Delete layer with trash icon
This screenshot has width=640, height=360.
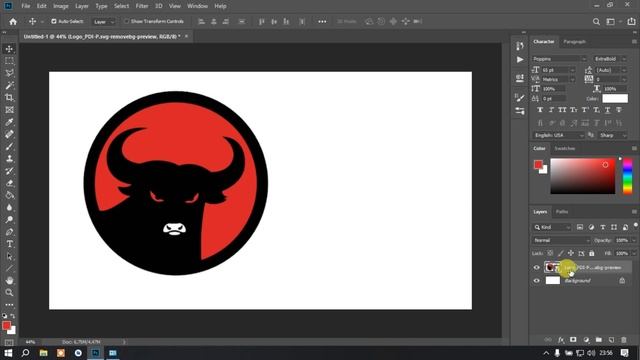point(624,340)
